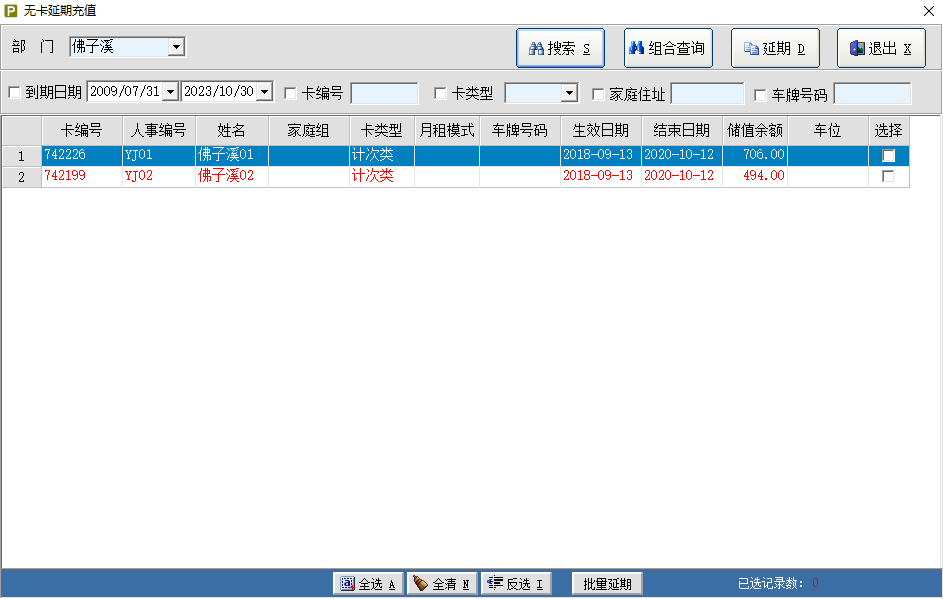Click the 延期 extend button
This screenshot has width=943, height=599.
point(775,48)
